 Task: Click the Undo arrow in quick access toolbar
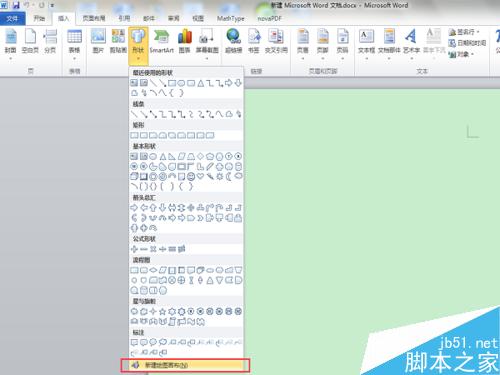(27, 5)
